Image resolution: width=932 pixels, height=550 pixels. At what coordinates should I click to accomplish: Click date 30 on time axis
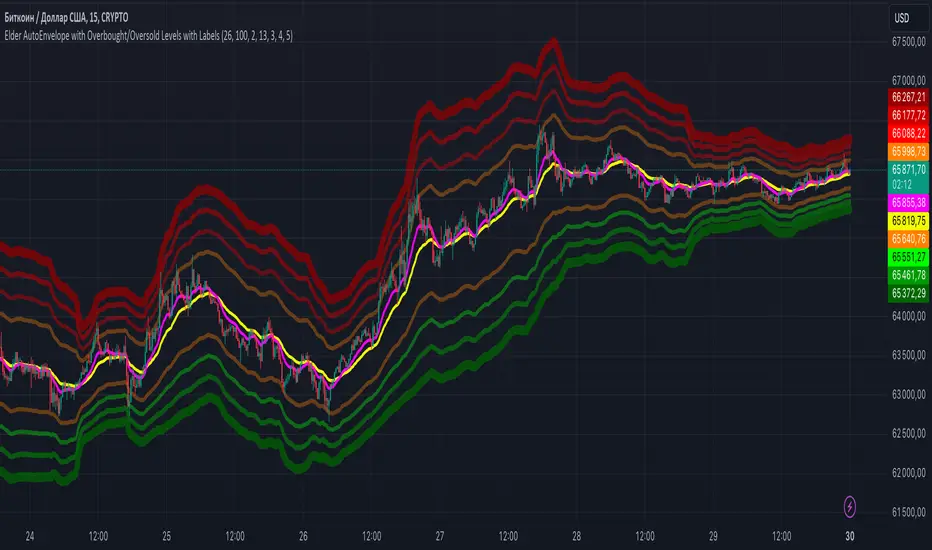(x=849, y=536)
